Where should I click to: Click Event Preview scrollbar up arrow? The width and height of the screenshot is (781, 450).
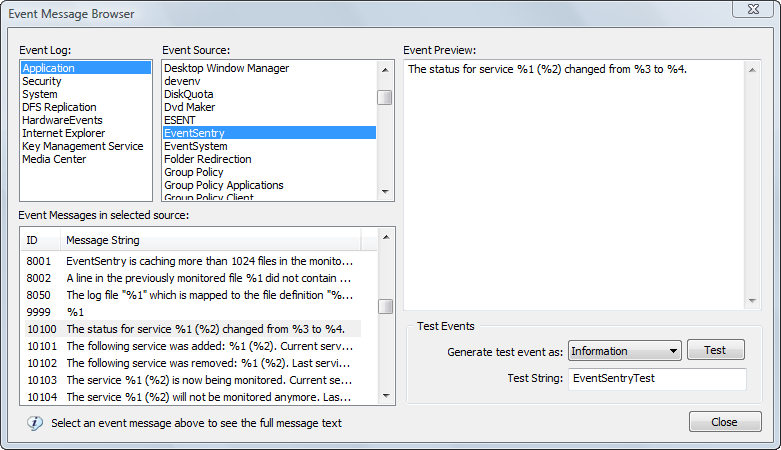pyautogui.click(x=752, y=70)
